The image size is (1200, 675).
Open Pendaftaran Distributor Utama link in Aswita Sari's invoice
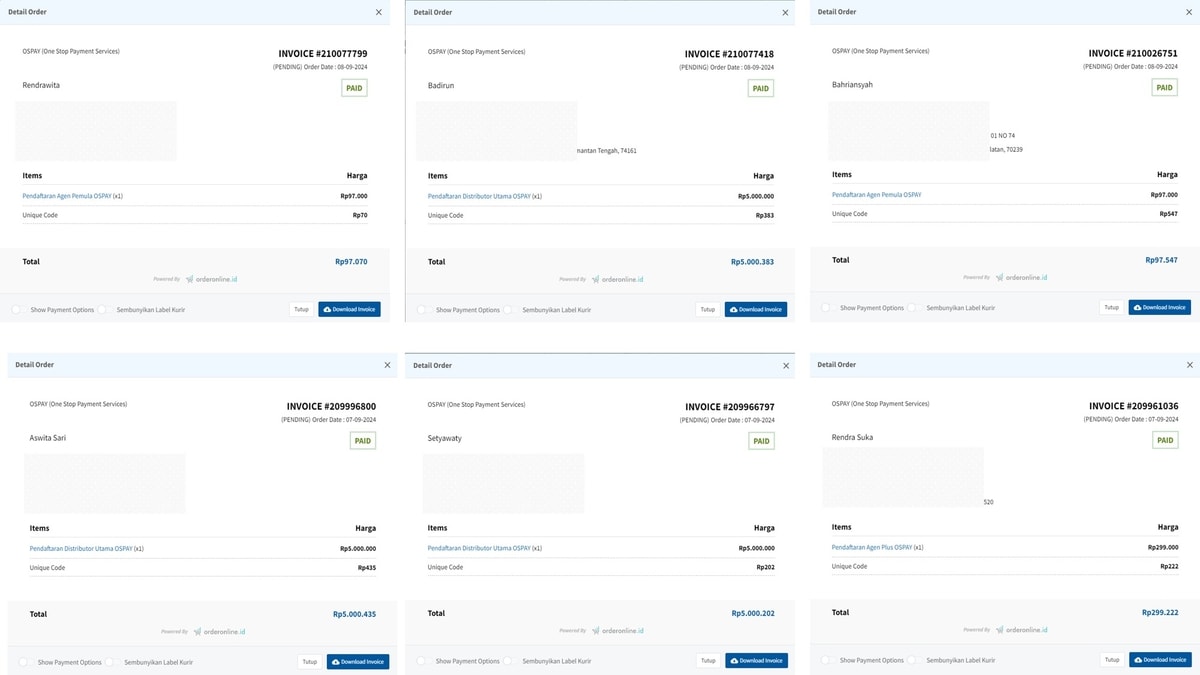[81, 548]
